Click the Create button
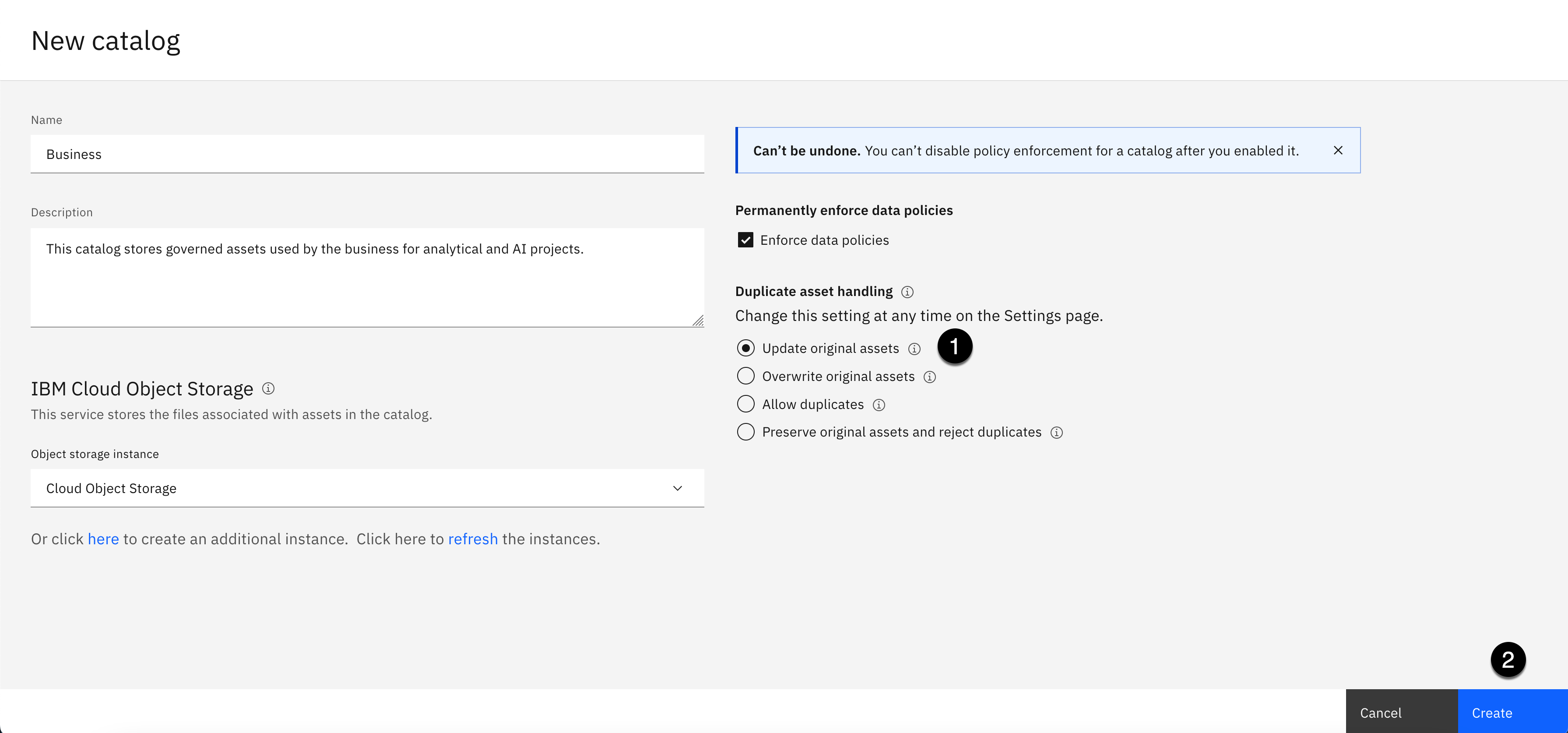The height and width of the screenshot is (733, 1568). 1512,712
